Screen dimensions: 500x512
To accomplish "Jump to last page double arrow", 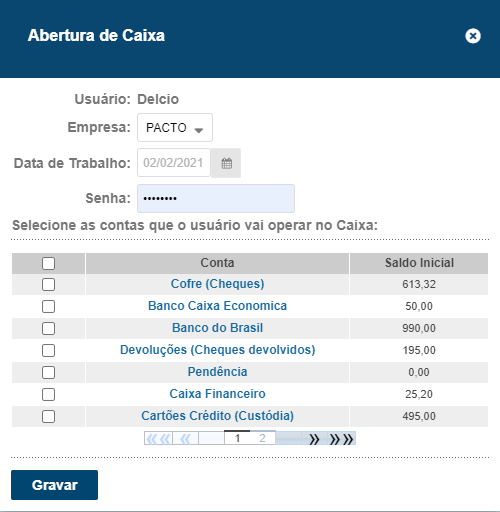I will coord(341,439).
